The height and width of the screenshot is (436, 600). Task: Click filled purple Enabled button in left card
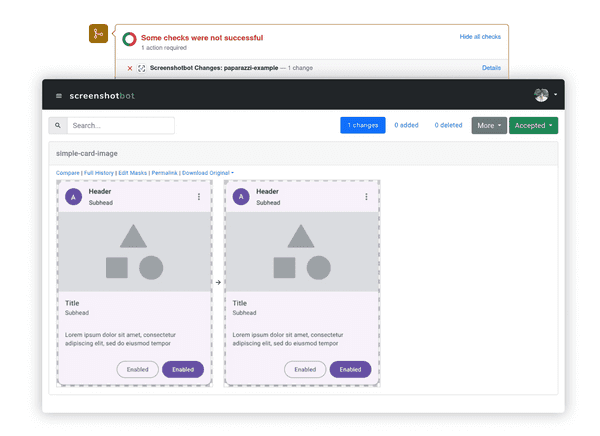tap(183, 369)
